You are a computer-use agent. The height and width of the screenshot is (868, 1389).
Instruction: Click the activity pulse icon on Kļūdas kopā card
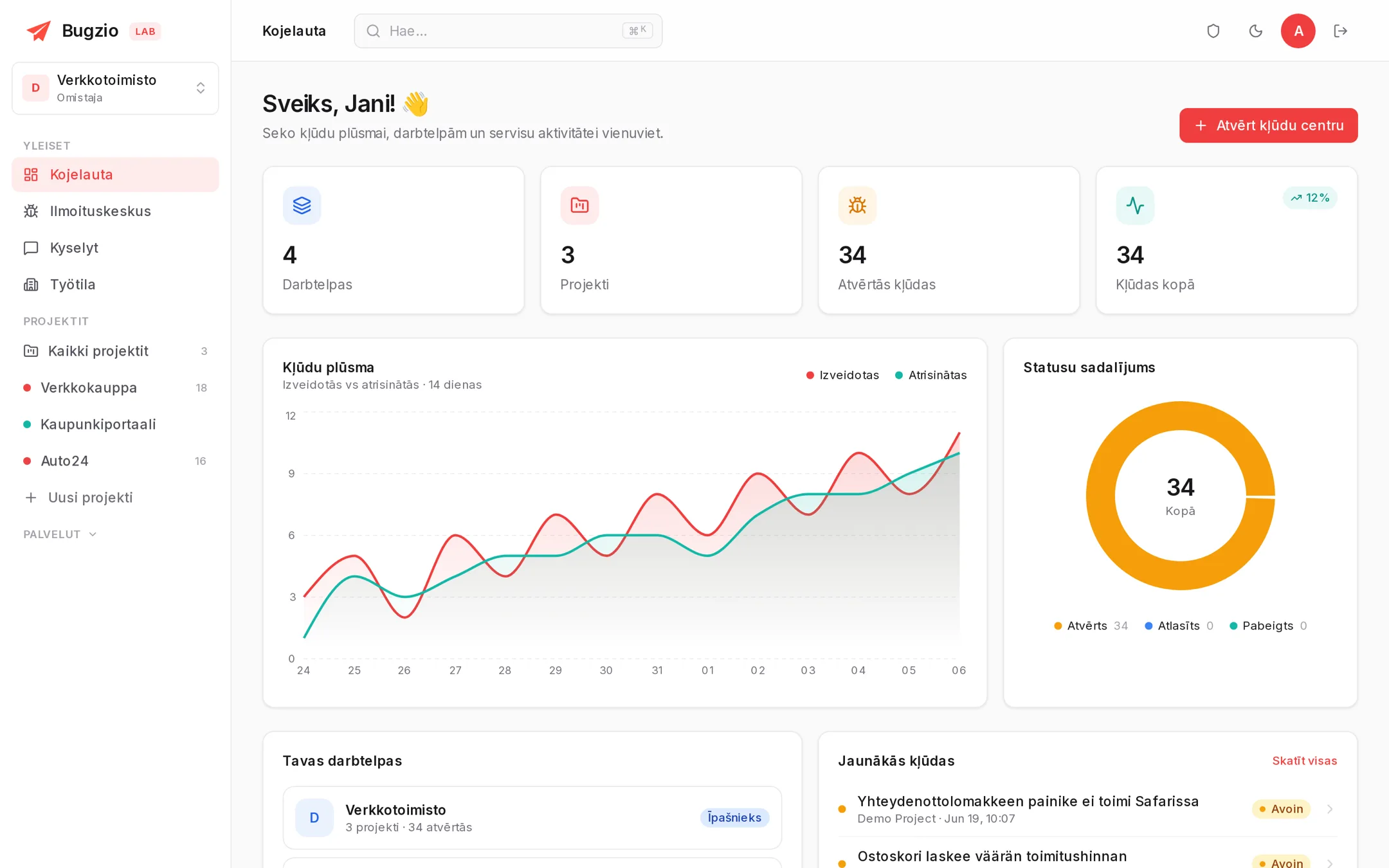coord(1135,205)
